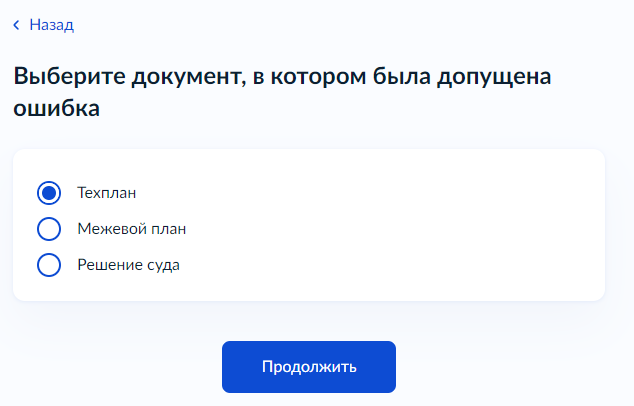Click the empty circle beside Межевой план

coord(49,229)
